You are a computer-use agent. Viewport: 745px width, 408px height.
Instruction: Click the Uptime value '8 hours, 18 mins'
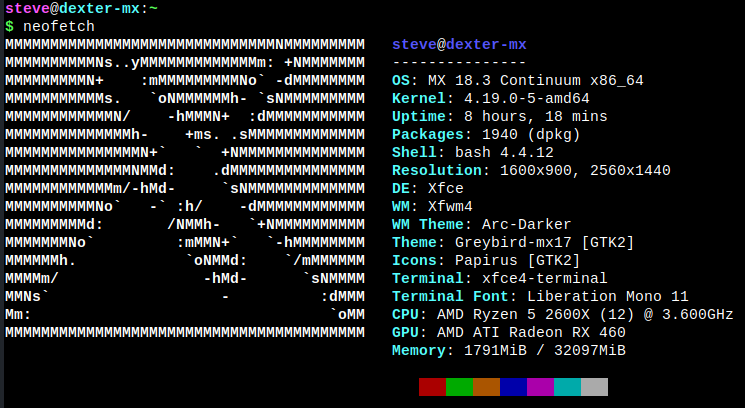pos(536,117)
